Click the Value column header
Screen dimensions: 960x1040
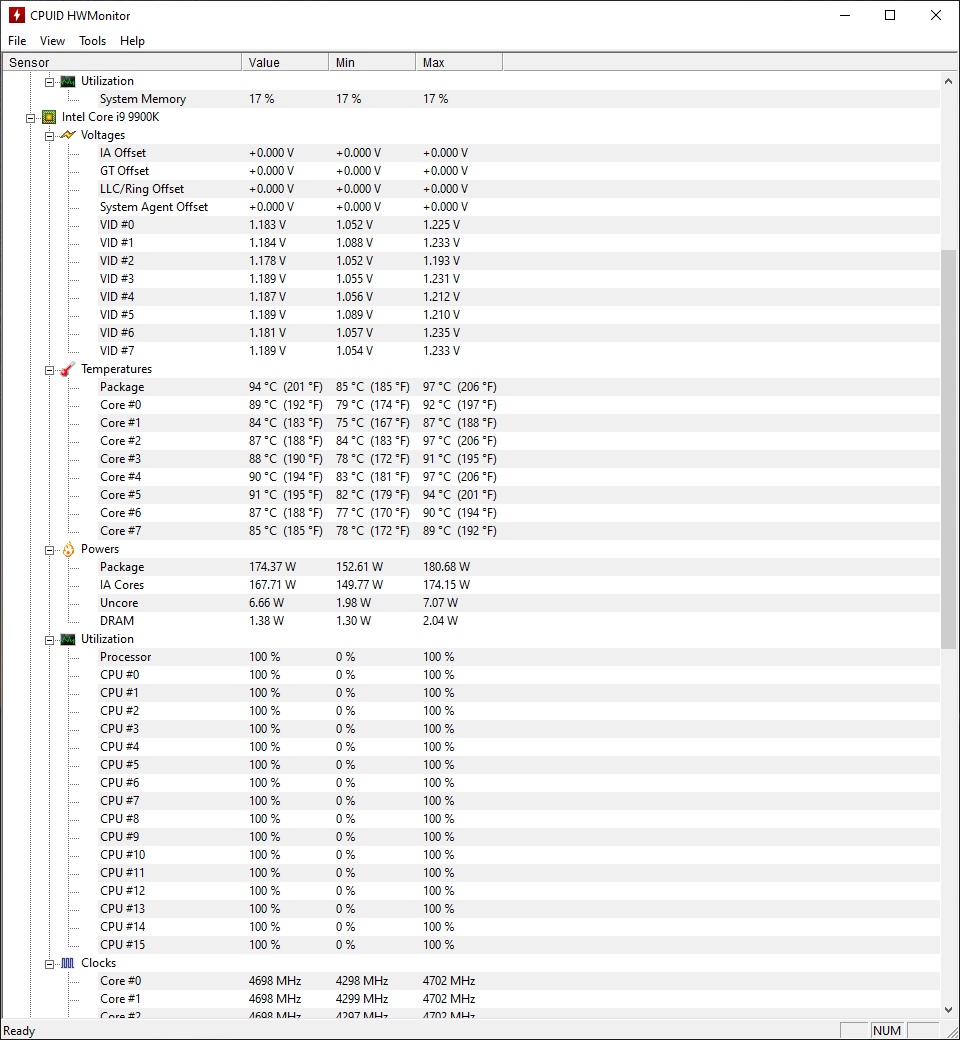point(285,62)
